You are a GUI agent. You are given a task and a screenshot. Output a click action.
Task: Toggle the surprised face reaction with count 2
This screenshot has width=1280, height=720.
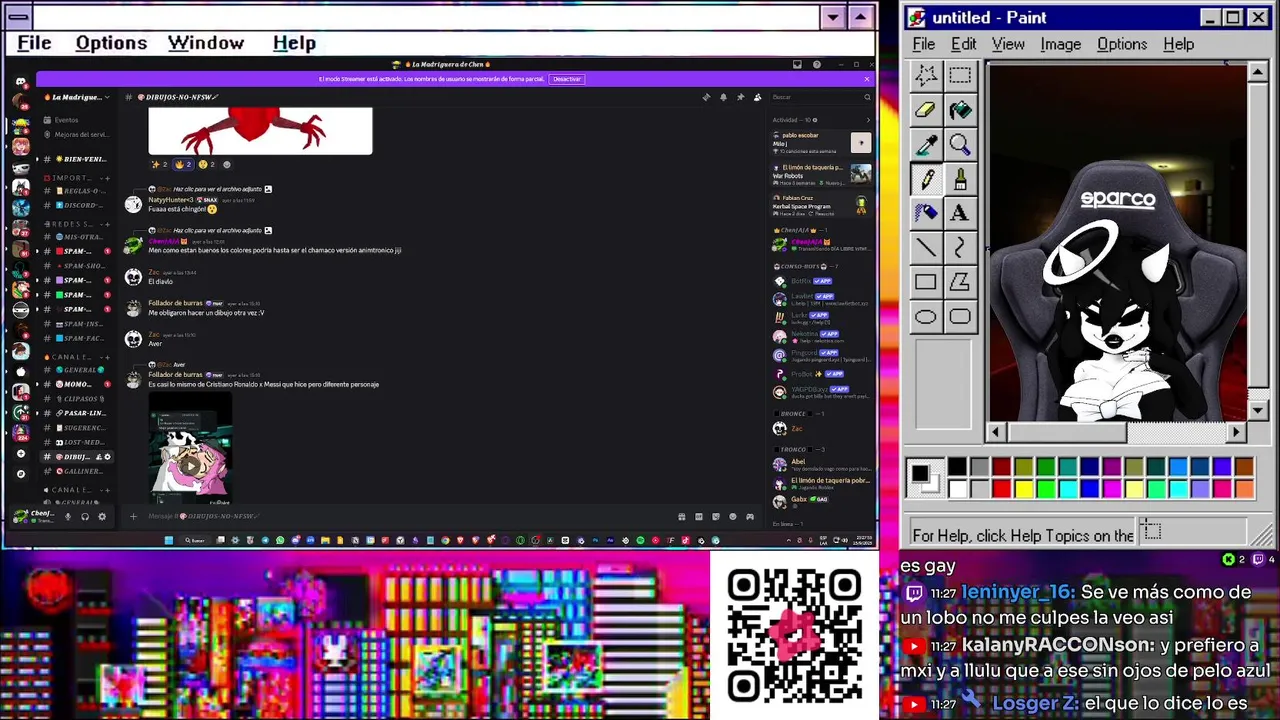click(206, 165)
